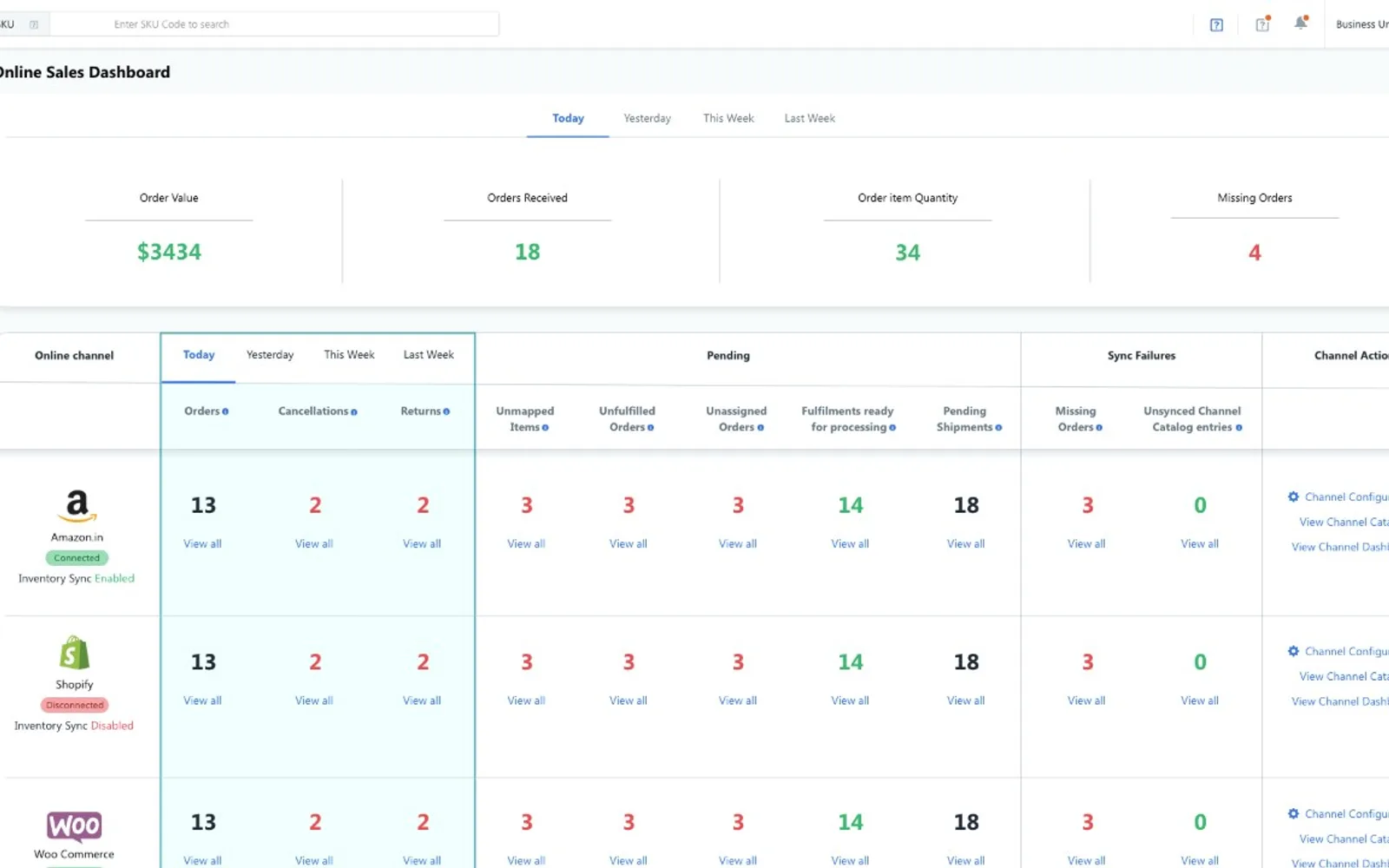Click the Missing Orders count 4
Image resolution: width=1389 pixels, height=868 pixels.
(x=1254, y=253)
